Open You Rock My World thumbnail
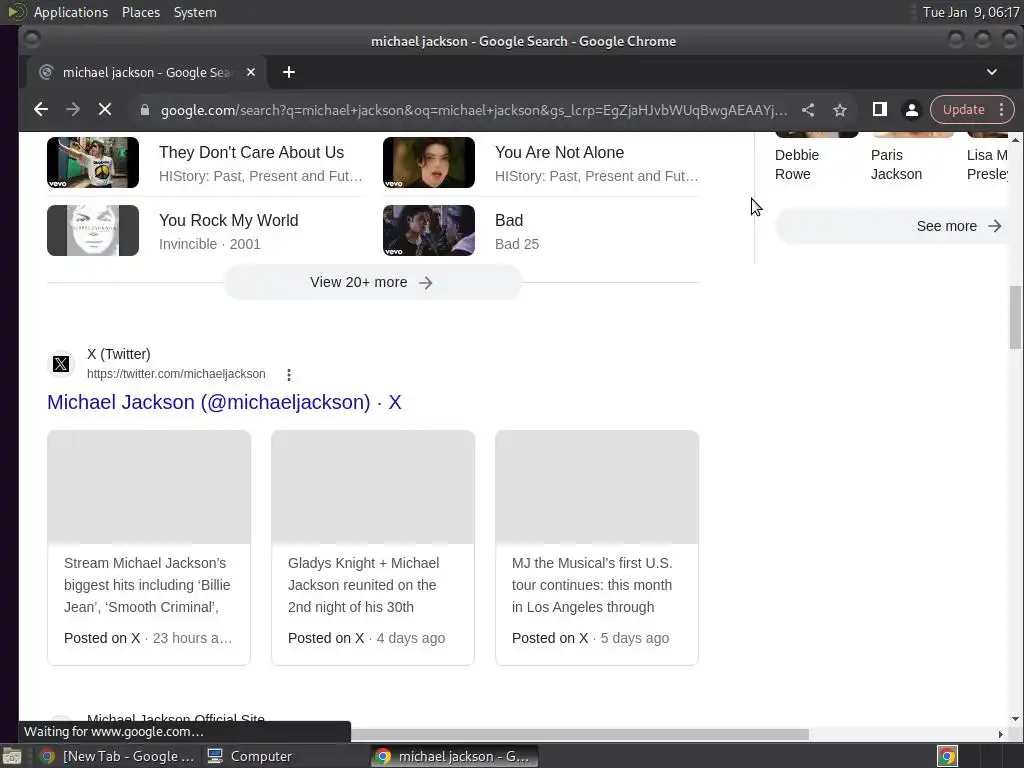The width and height of the screenshot is (1024, 768). (x=93, y=231)
